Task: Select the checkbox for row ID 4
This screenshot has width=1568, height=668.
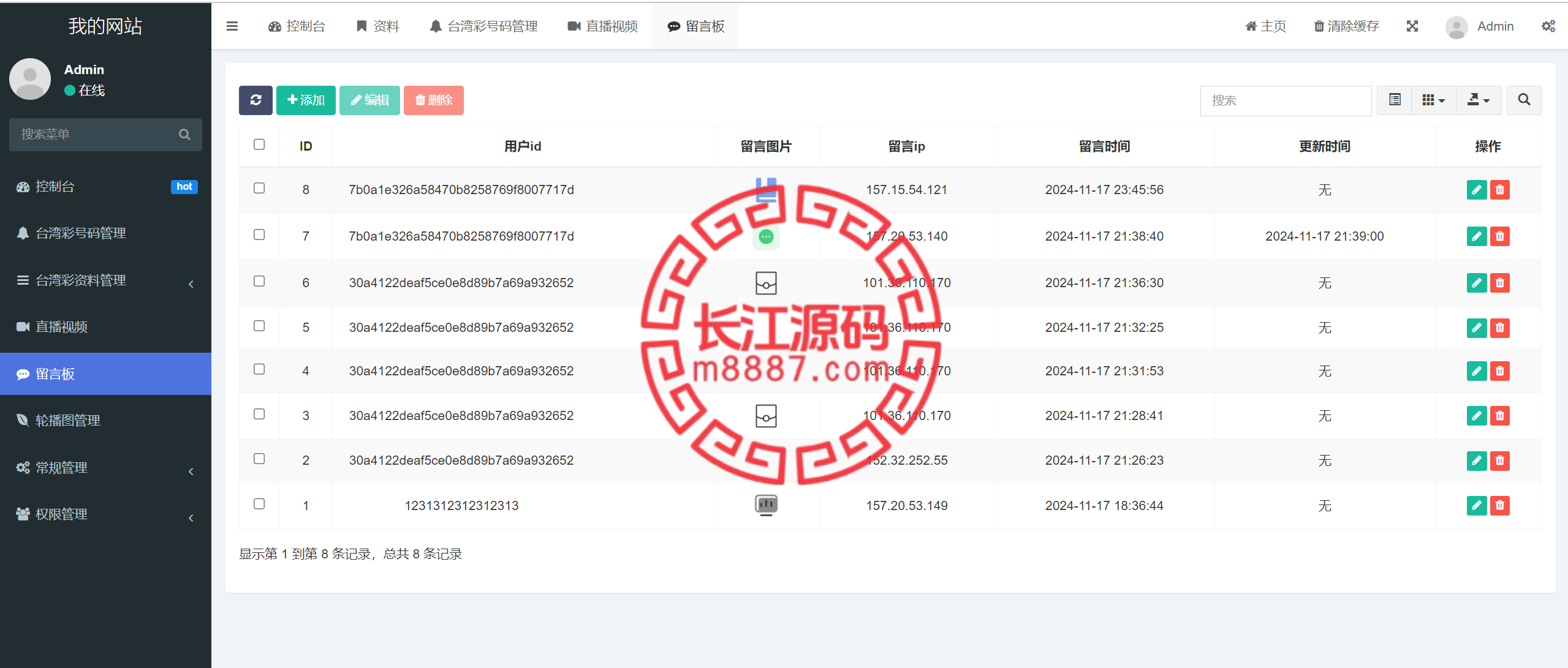Action: click(x=259, y=369)
